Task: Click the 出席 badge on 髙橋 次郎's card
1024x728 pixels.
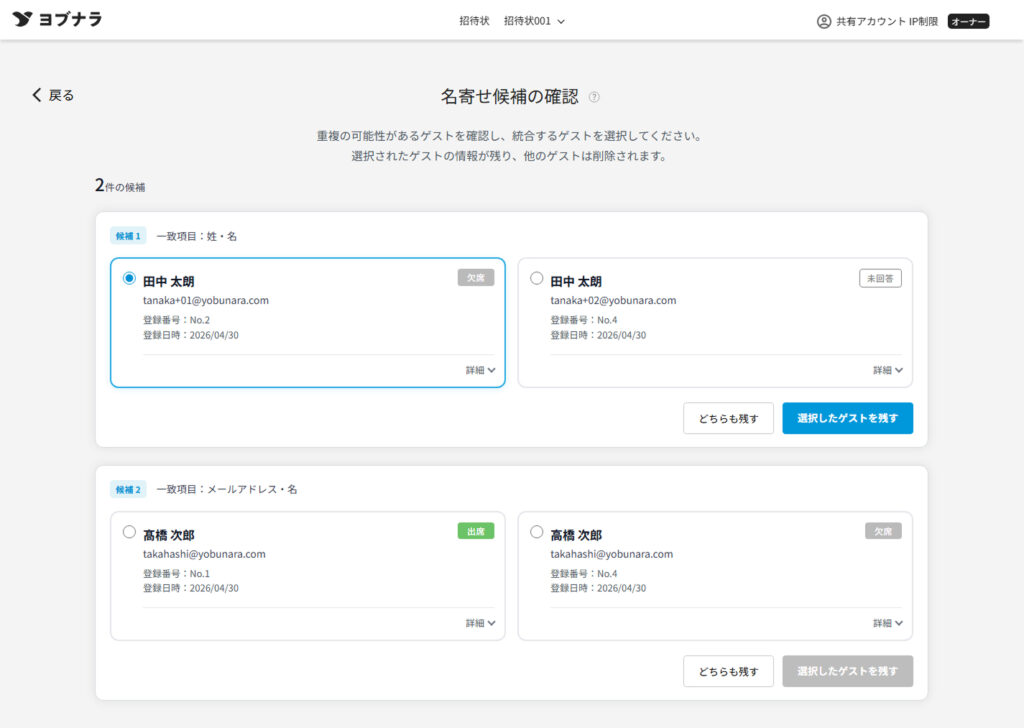Action: click(476, 531)
